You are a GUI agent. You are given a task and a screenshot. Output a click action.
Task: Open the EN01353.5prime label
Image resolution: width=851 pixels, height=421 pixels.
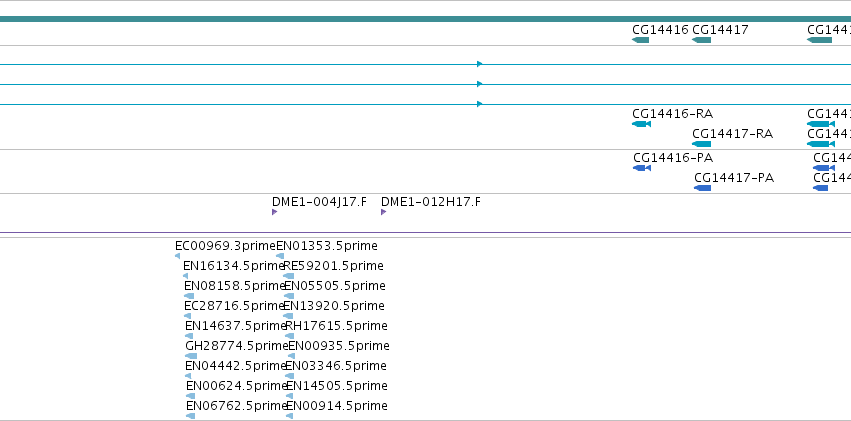point(327,246)
